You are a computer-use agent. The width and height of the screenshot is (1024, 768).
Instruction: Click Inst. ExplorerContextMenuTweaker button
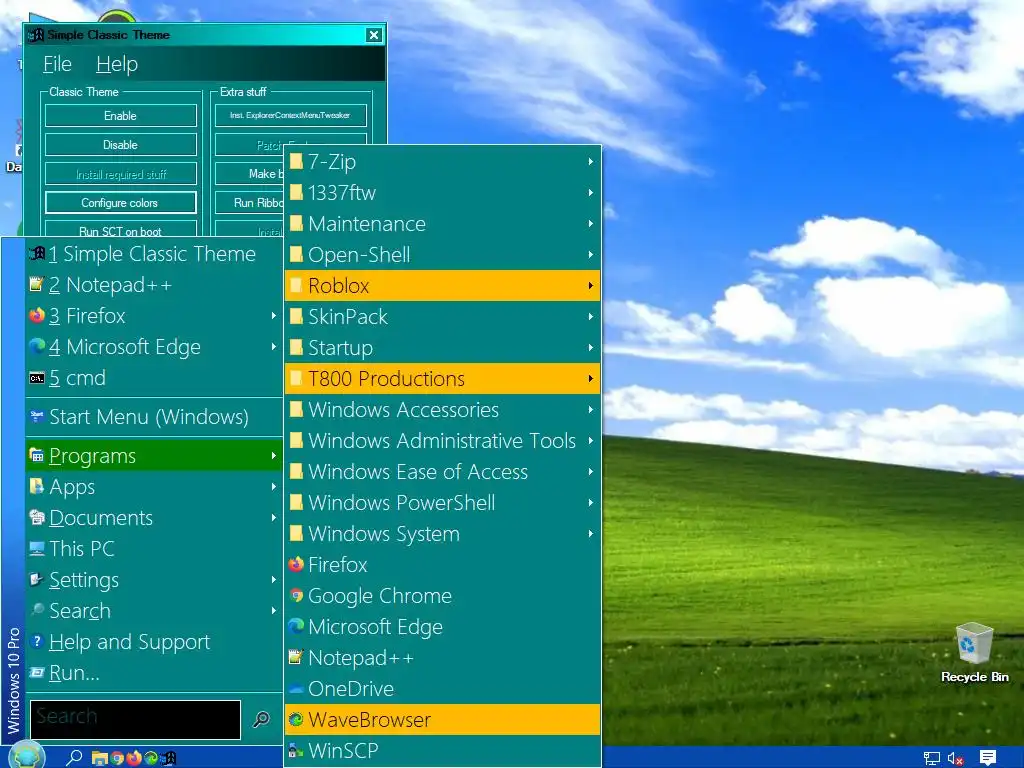click(291, 116)
